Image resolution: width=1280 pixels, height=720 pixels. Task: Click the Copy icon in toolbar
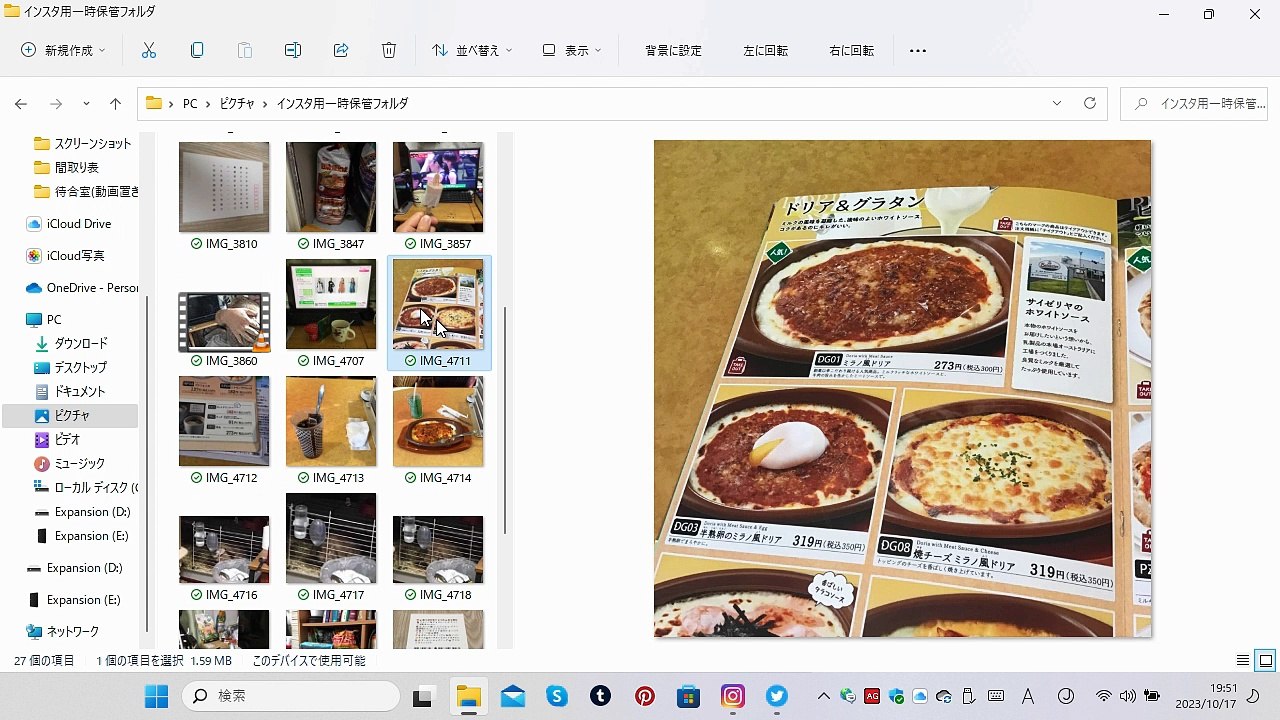tap(197, 50)
